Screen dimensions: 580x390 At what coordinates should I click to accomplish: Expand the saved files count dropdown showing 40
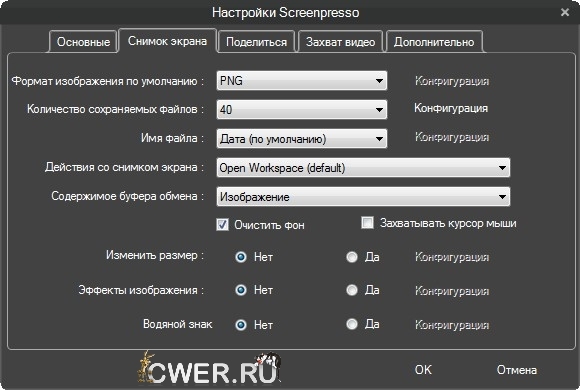pos(302,110)
